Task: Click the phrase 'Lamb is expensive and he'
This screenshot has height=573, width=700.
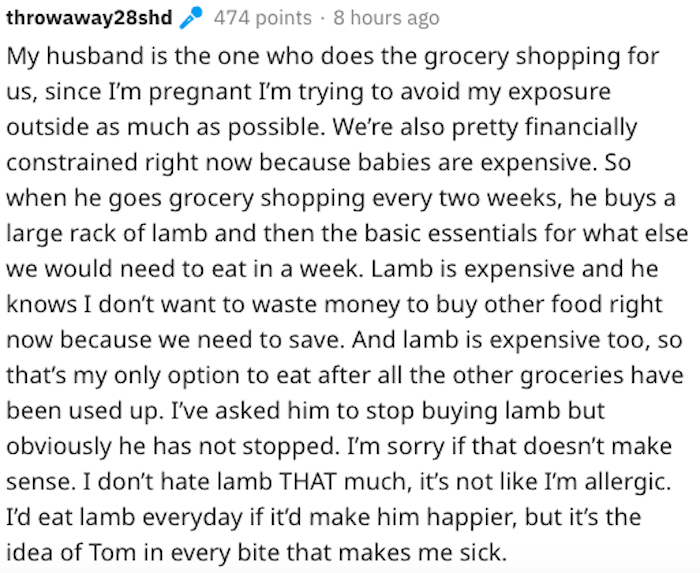Action: pyautogui.click(x=515, y=269)
